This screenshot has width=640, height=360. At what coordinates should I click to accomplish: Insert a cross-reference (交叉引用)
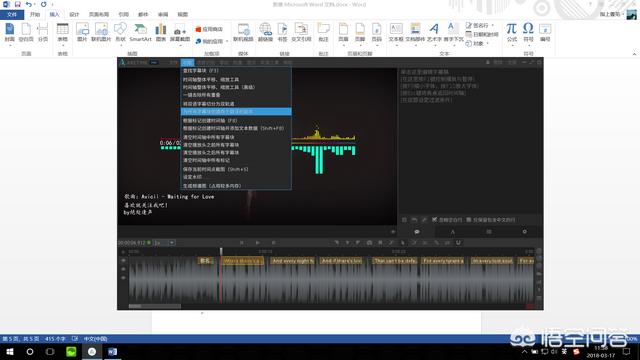coord(301,32)
